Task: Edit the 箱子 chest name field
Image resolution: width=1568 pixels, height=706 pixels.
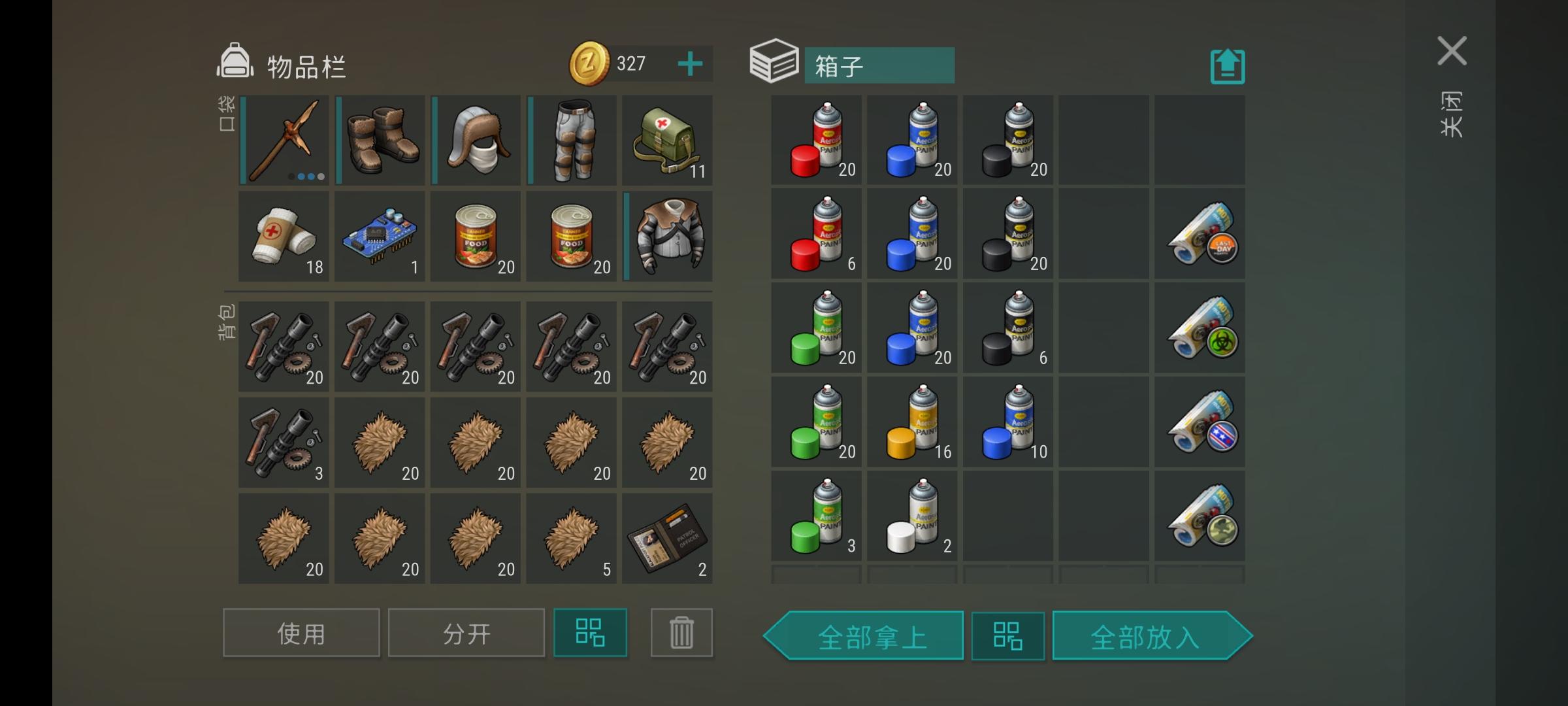Action: 879,65
